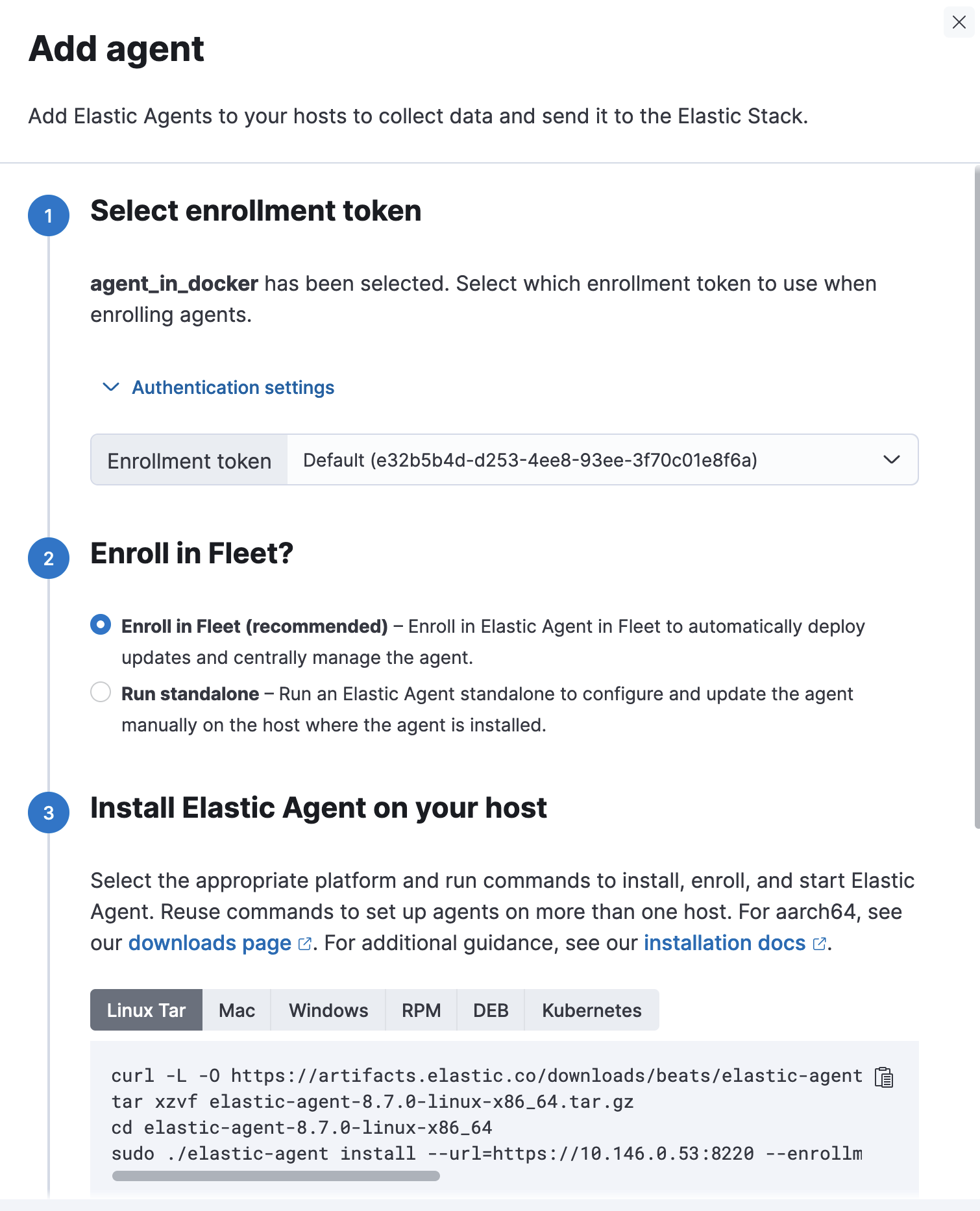Click the Enrollment token dropdown chevron
The image size is (980, 1211).
coord(892,460)
